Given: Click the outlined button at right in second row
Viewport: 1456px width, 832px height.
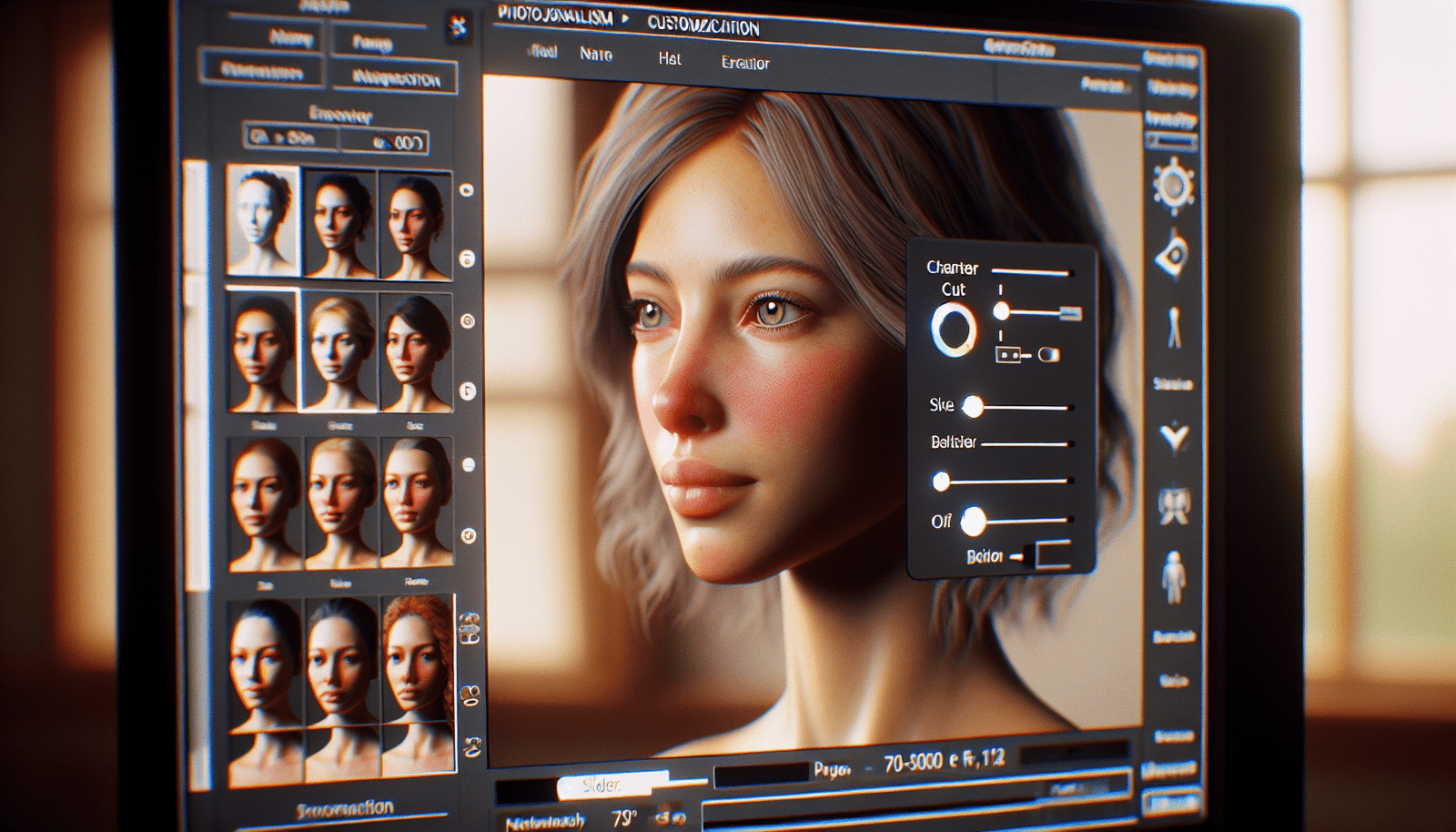Looking at the screenshot, I should click(394, 78).
